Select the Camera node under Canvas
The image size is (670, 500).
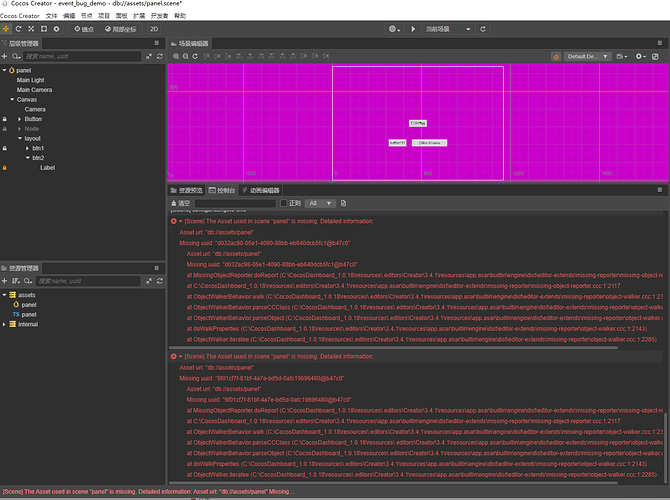(35, 109)
